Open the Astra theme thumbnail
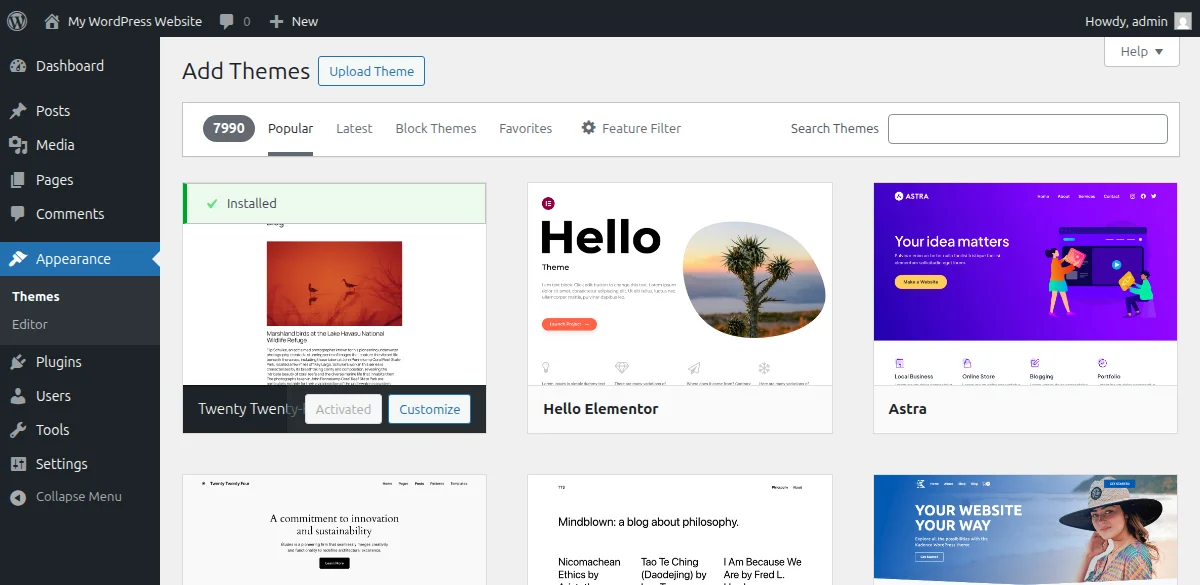The image size is (1200, 585). tap(1026, 283)
